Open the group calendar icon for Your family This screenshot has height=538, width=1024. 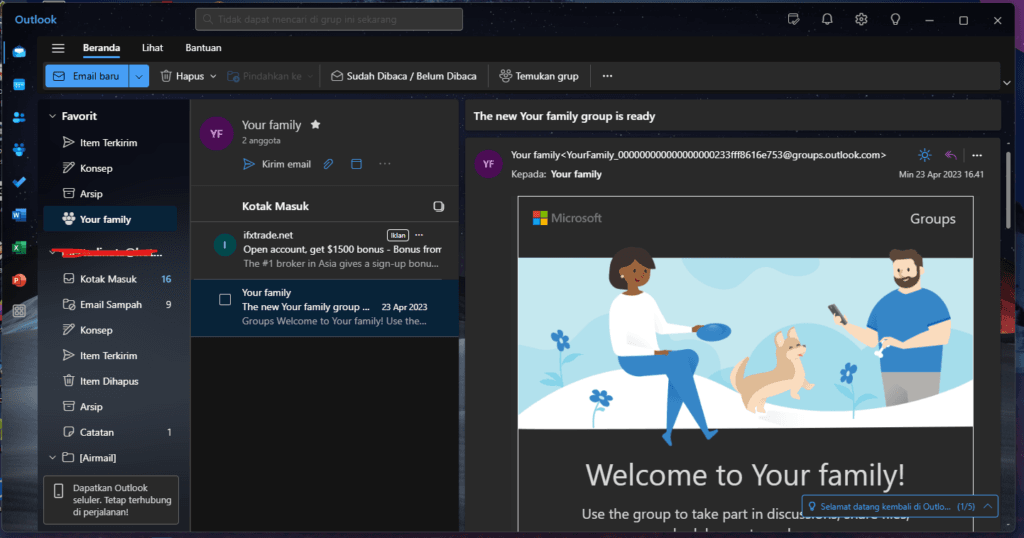(x=357, y=164)
